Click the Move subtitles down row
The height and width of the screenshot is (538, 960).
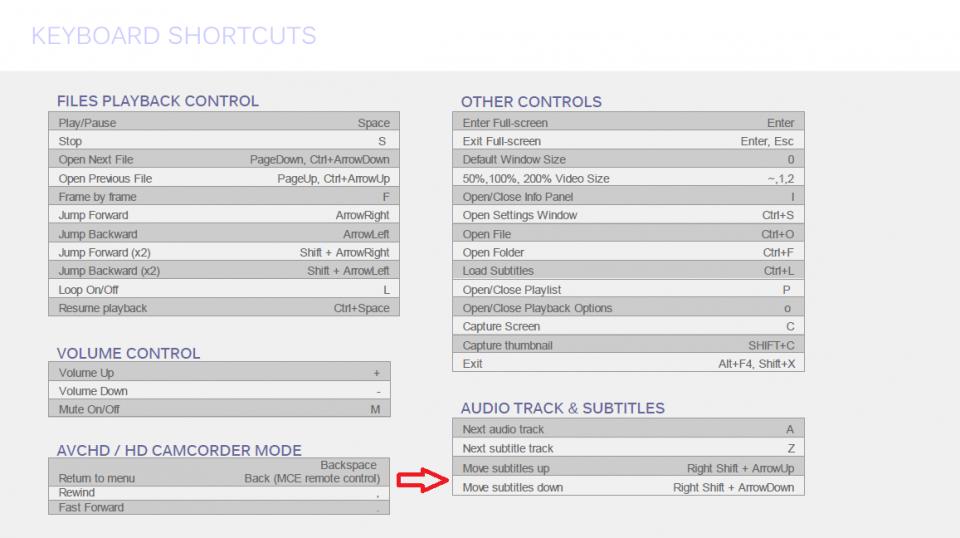628,487
